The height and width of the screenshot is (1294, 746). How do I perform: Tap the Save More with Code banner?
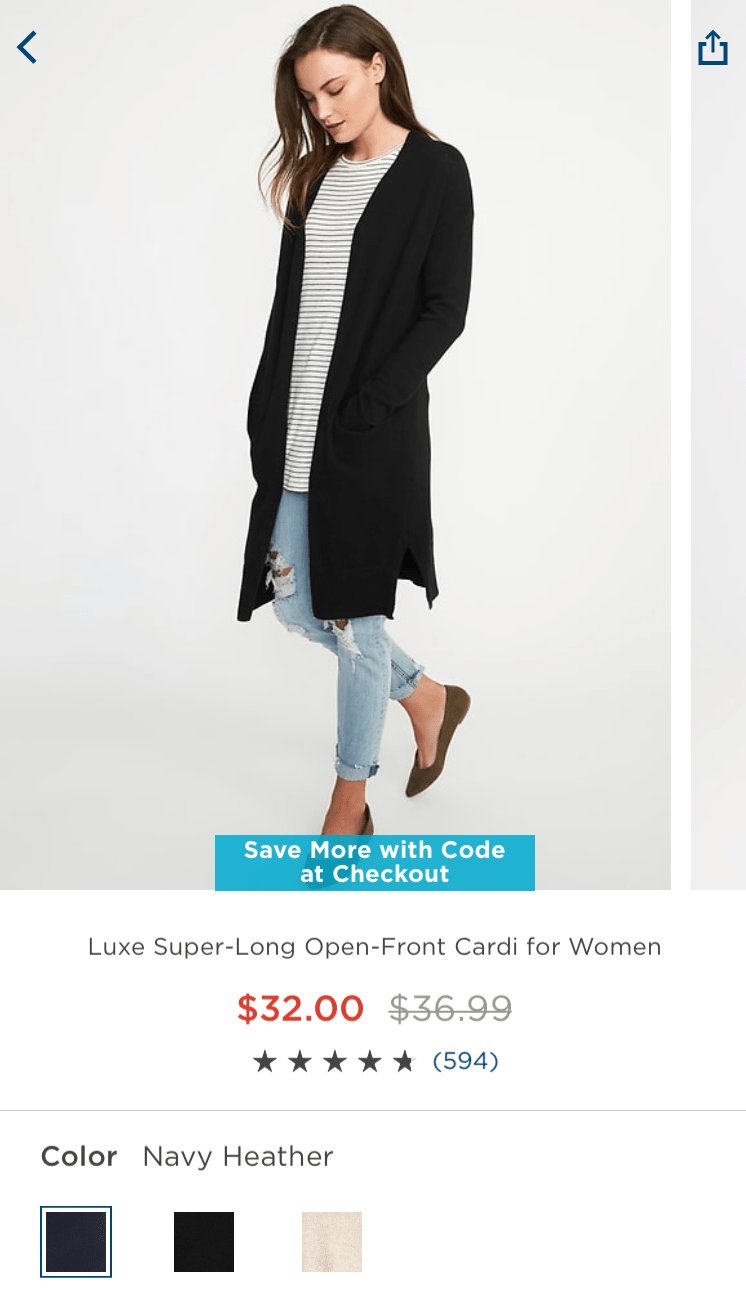click(x=375, y=862)
